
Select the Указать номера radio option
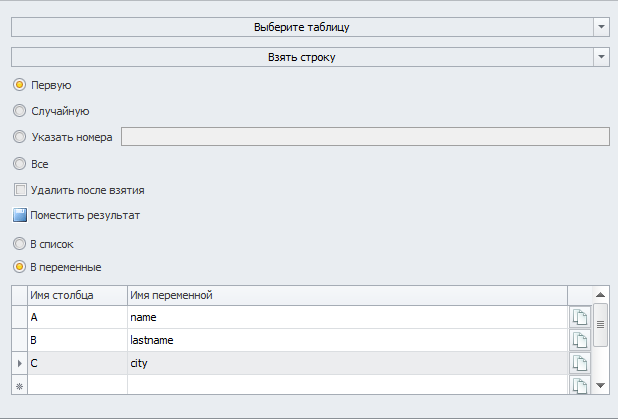coord(19,137)
